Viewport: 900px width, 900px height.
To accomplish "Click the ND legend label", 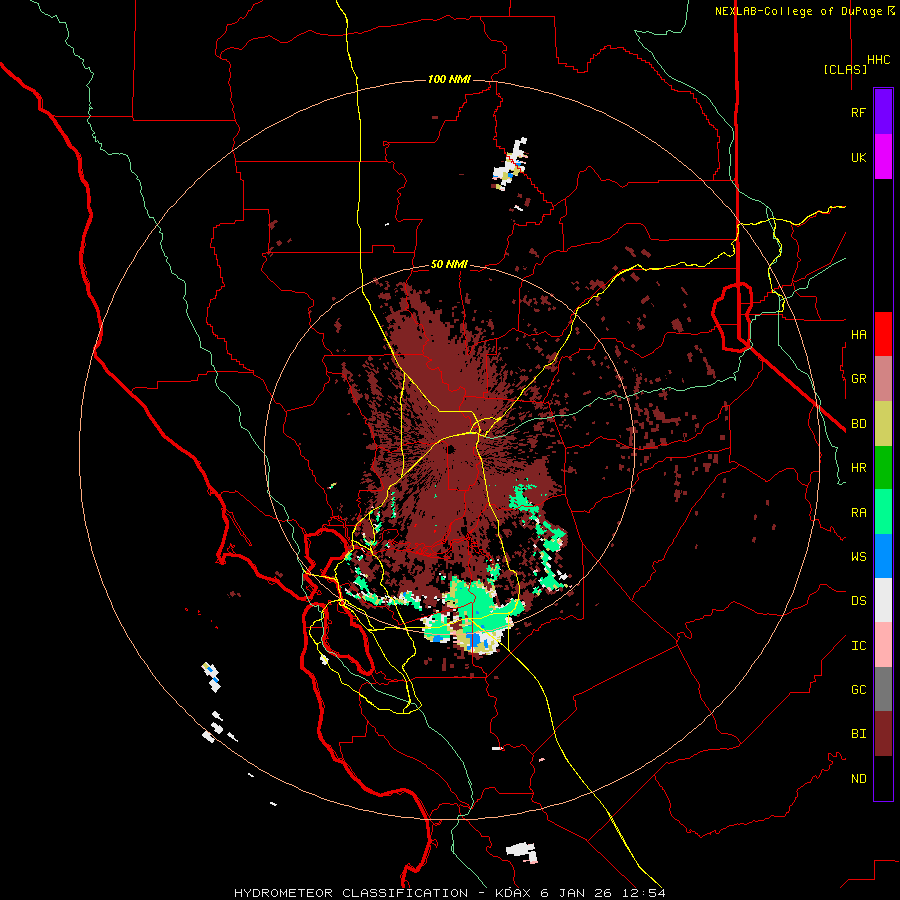I will (858, 779).
